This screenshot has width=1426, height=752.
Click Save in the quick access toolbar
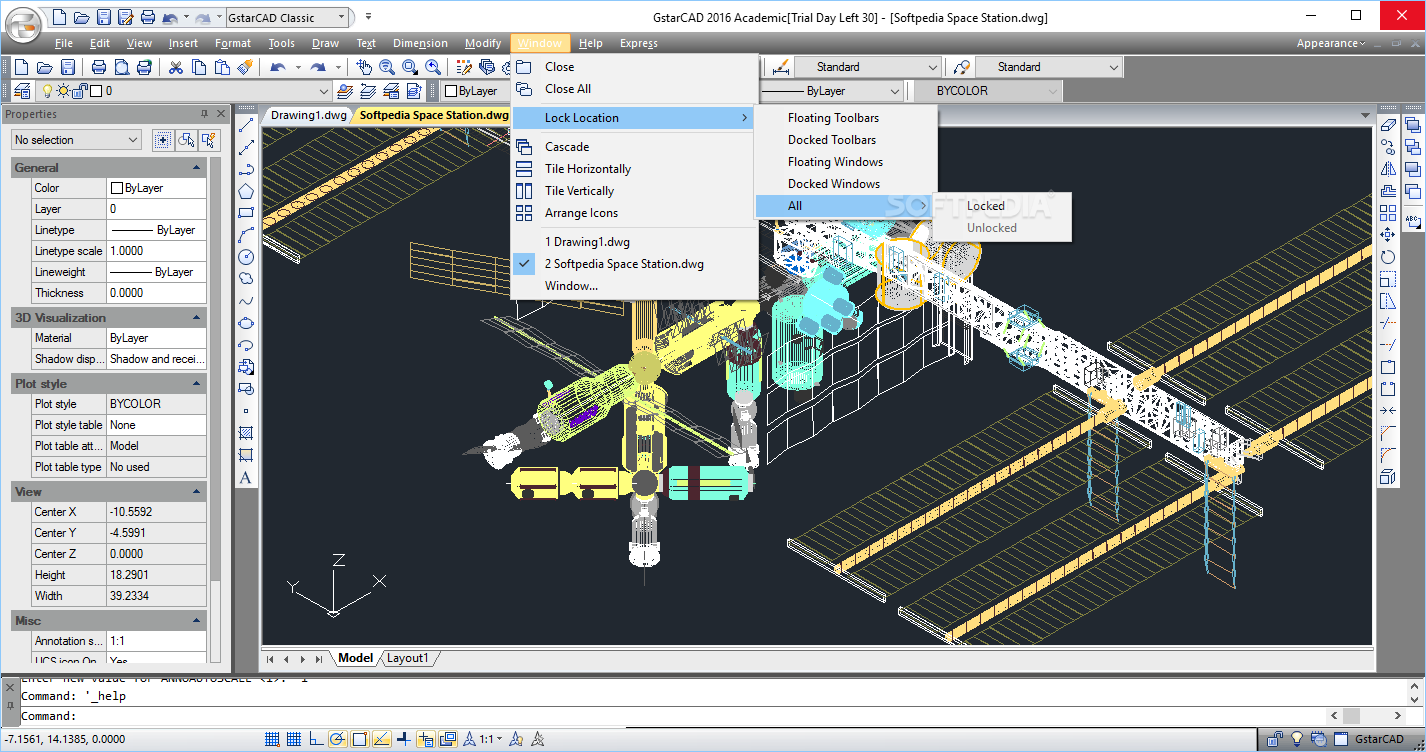(x=104, y=17)
